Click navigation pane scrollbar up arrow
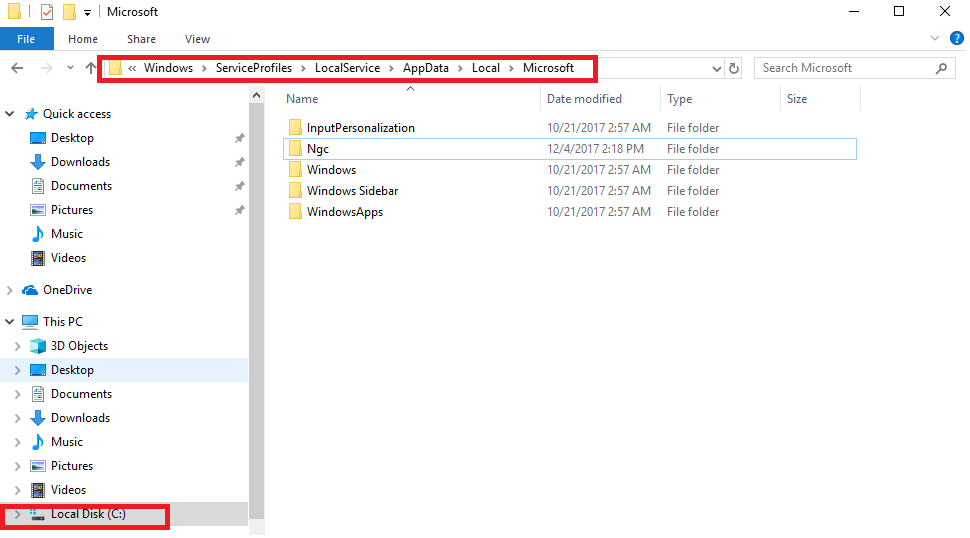The image size is (970, 538). point(257,95)
